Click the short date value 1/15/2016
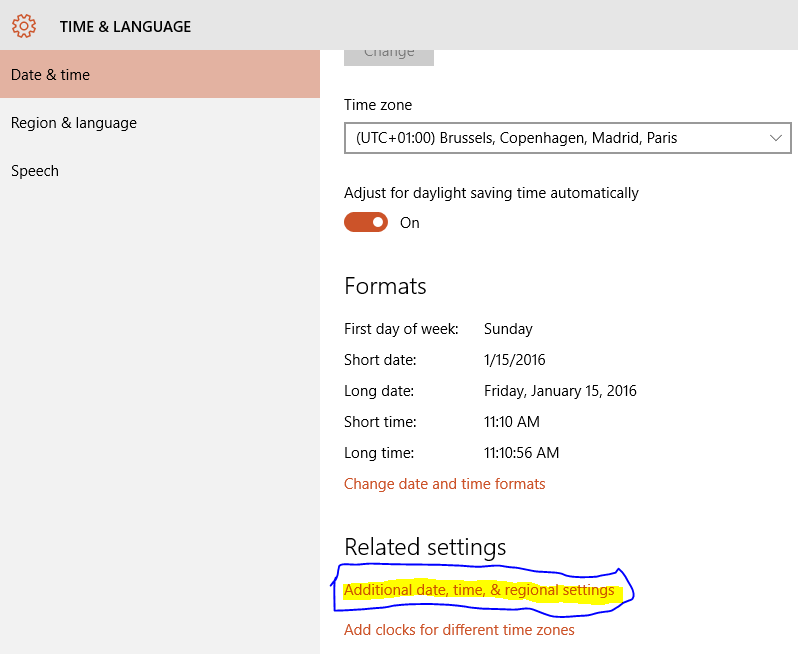The height and width of the screenshot is (654, 798). click(515, 360)
